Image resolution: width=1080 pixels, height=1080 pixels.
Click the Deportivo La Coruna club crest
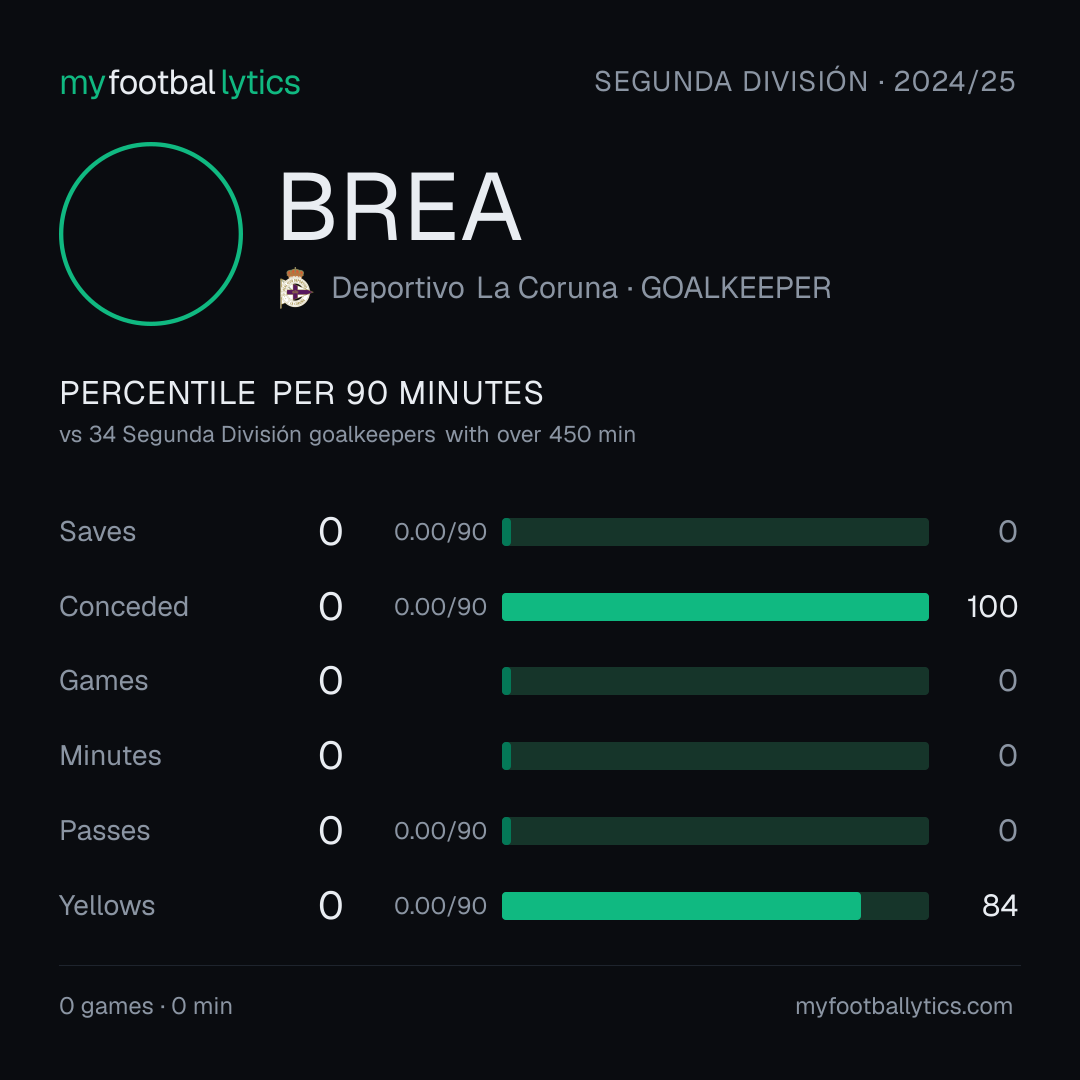coord(296,288)
